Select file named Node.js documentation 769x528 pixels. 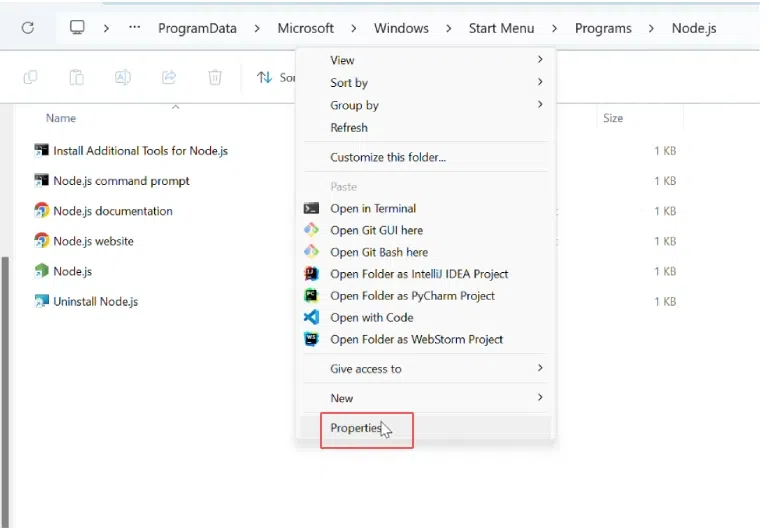(x=113, y=211)
